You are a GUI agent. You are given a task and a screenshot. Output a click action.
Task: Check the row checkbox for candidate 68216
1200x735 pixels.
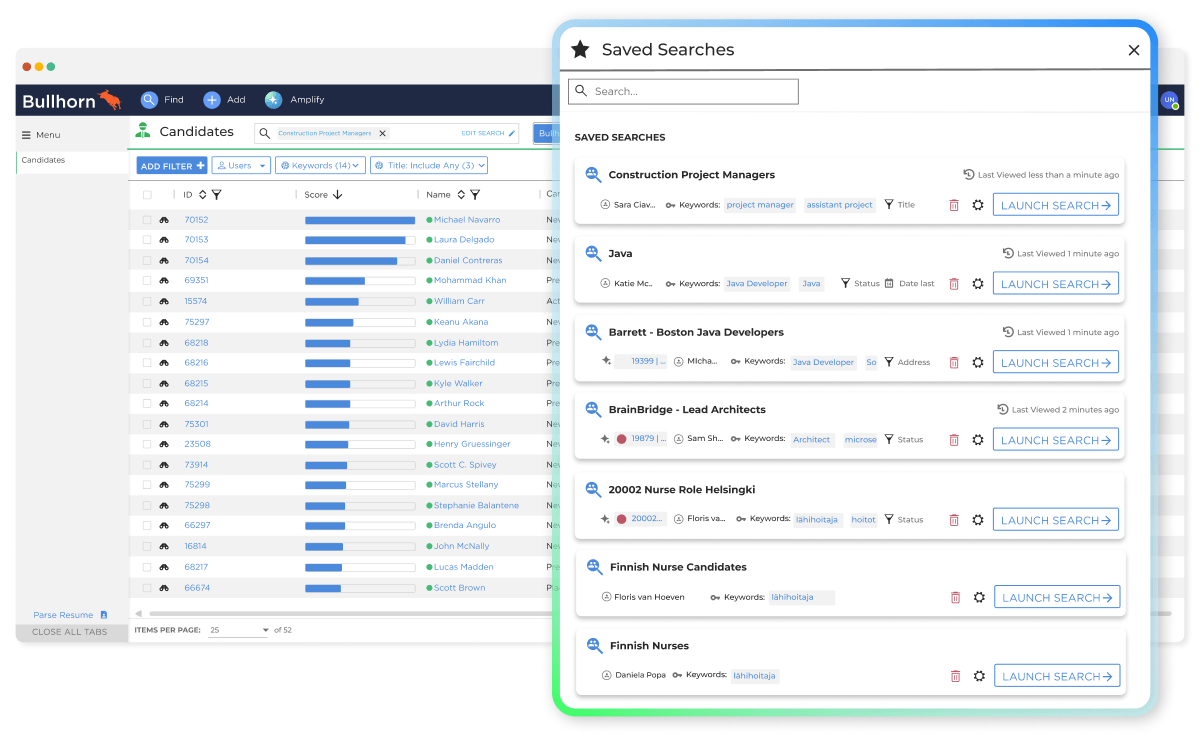(x=147, y=363)
